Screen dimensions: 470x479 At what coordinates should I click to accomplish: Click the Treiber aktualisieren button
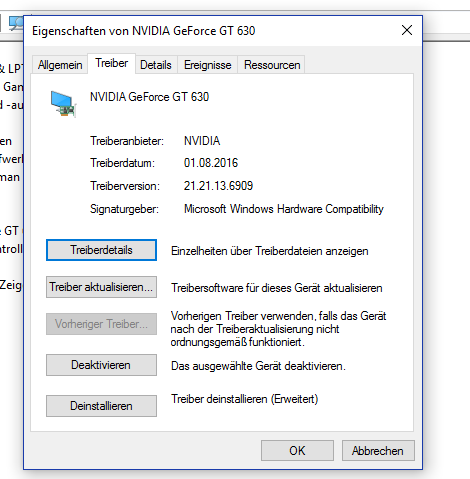(x=101, y=287)
